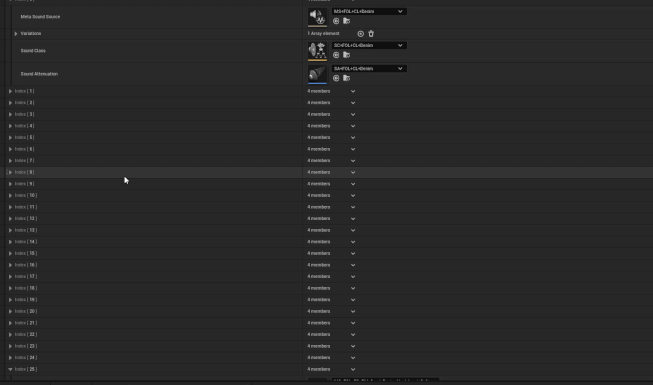This screenshot has width=653, height=385.
Task: Click the Sound Attenuation property label
Action: pyautogui.click(x=40, y=74)
